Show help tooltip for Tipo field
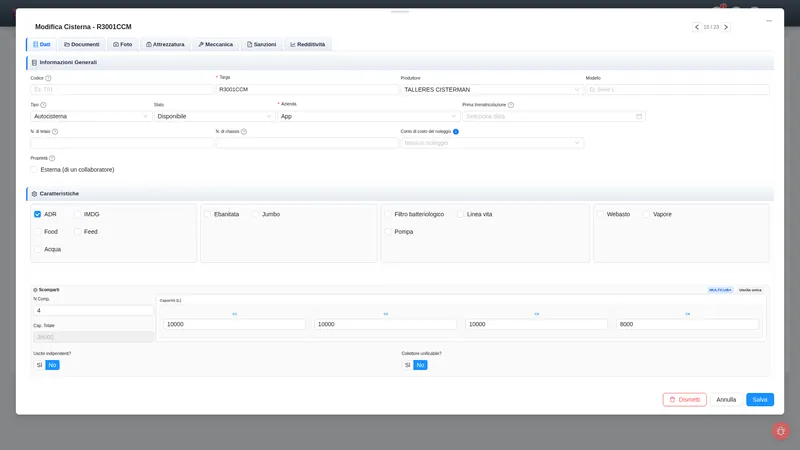Screen dimensions: 800x450 (x=43, y=105)
